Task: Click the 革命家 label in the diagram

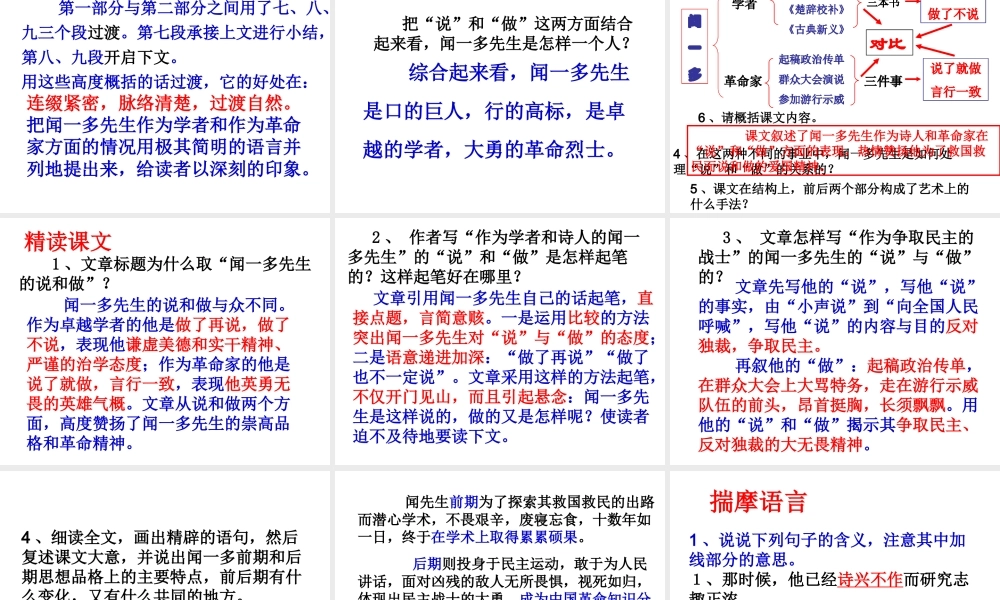Action: click(x=743, y=81)
